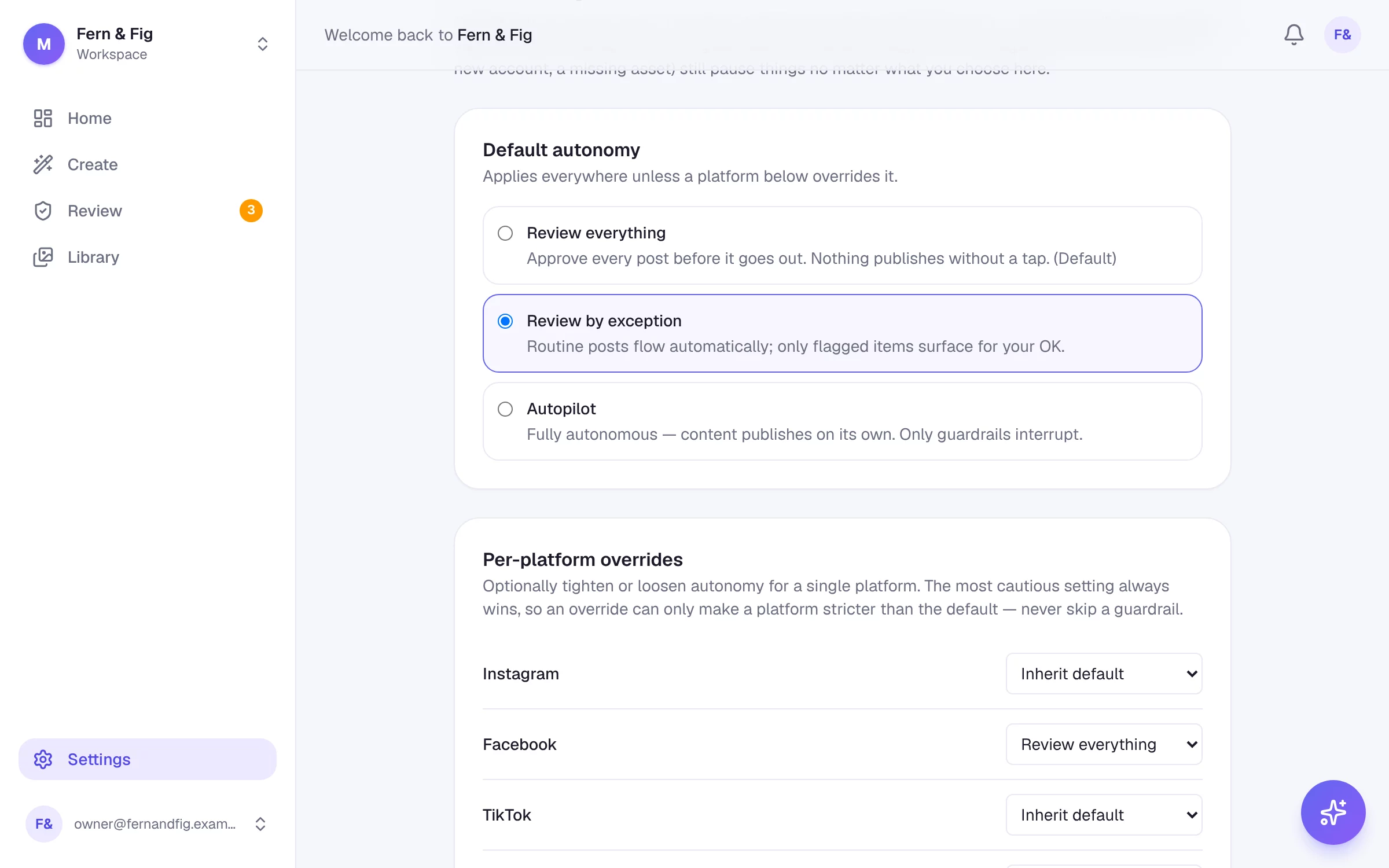
Task: Click 'Routine posts flow automatically' description
Action: [796, 346]
